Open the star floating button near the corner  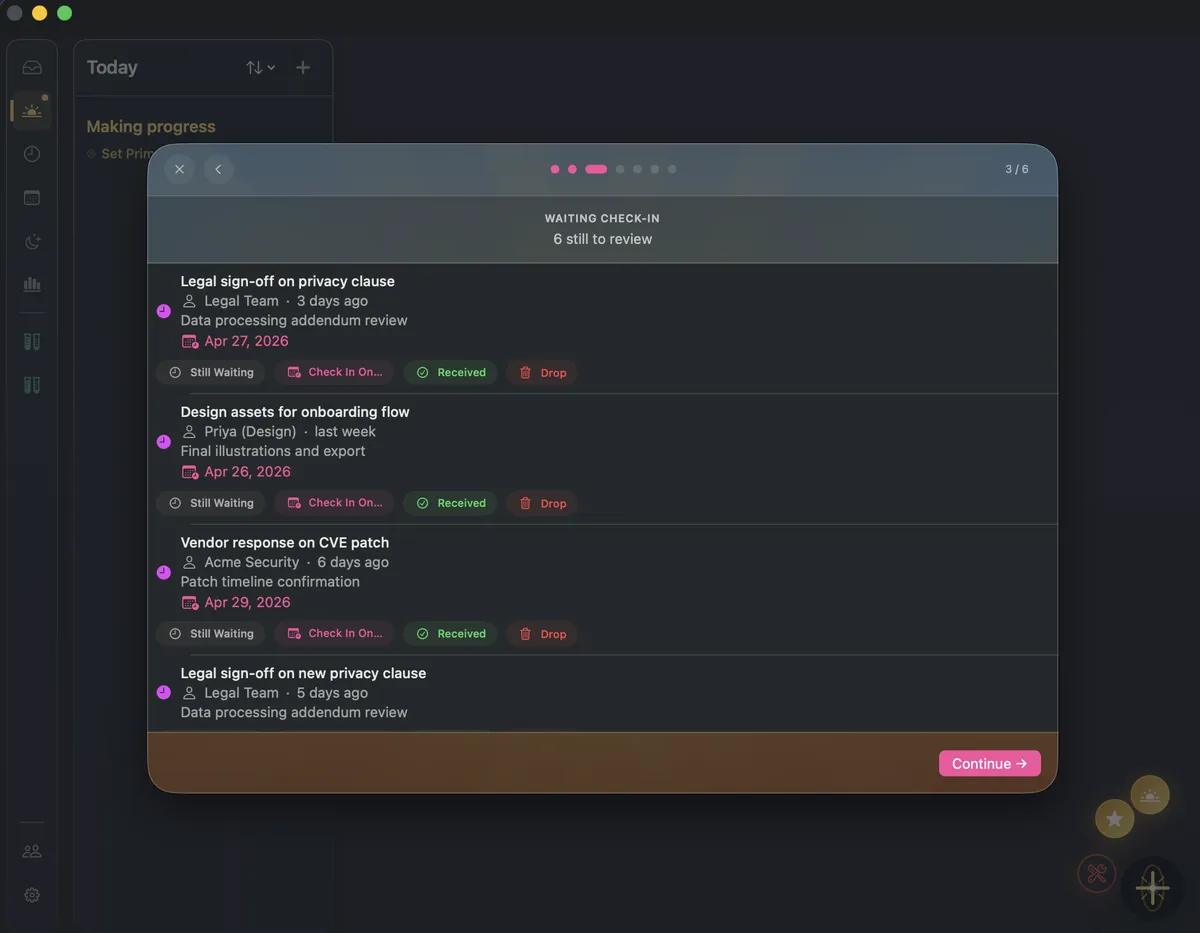pos(1114,818)
